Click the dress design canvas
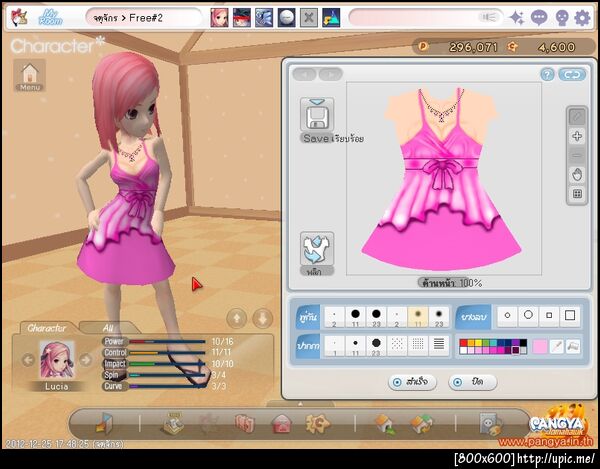Screen dimensions: 600x469 444,179
